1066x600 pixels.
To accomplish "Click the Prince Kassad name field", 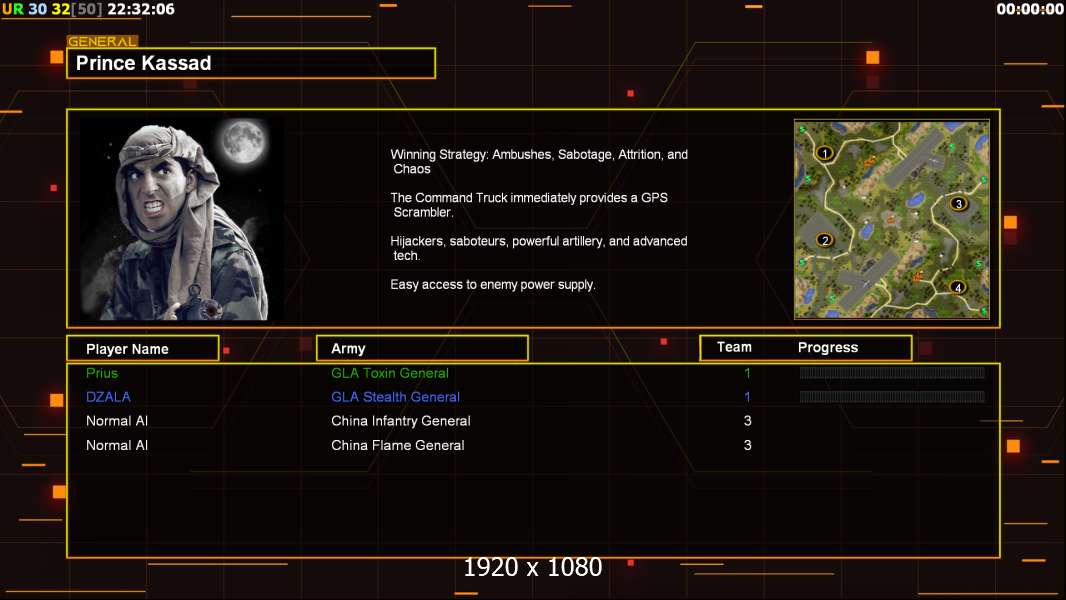I will [x=251, y=63].
